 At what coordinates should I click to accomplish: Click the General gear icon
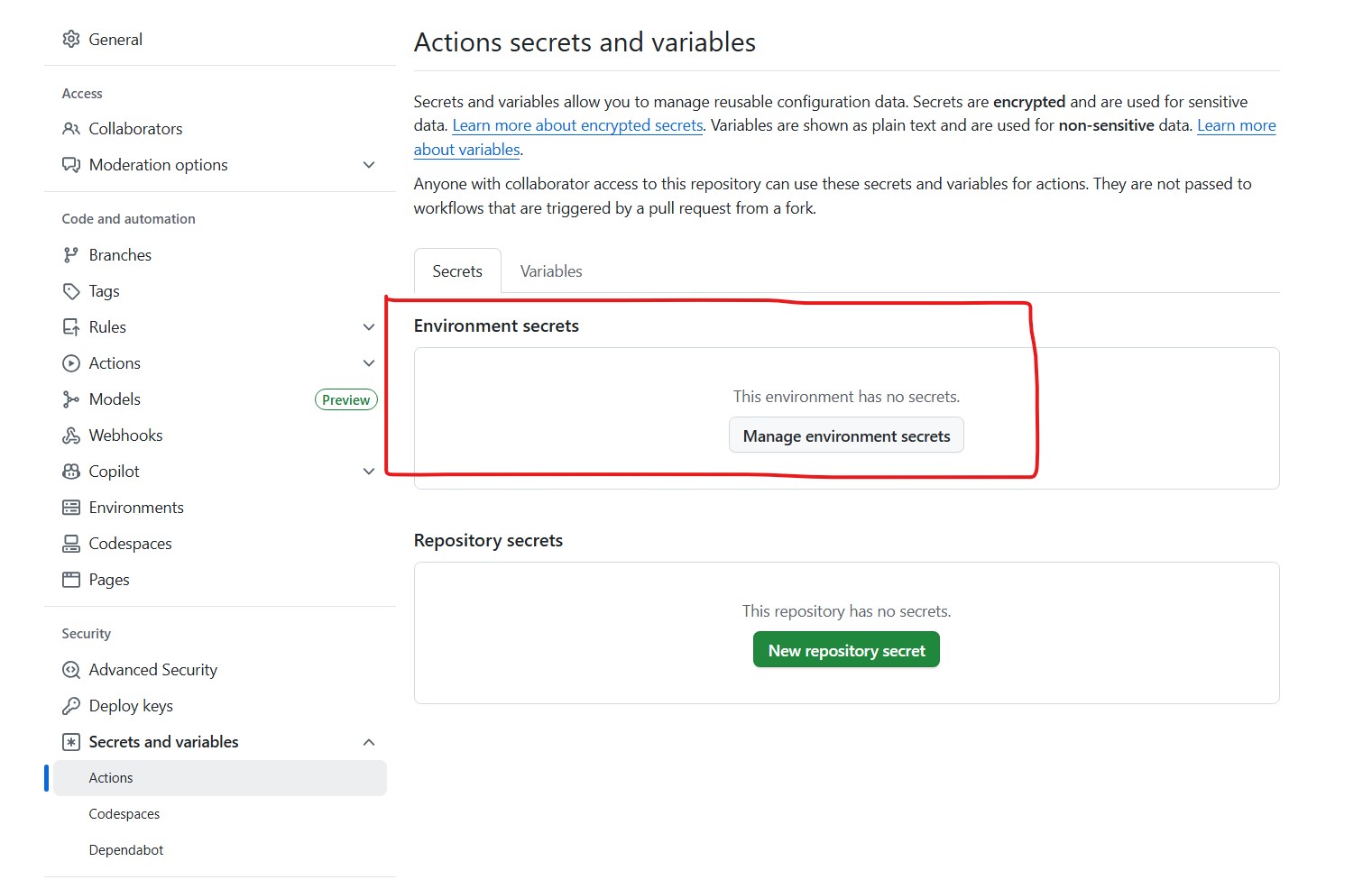(x=71, y=40)
